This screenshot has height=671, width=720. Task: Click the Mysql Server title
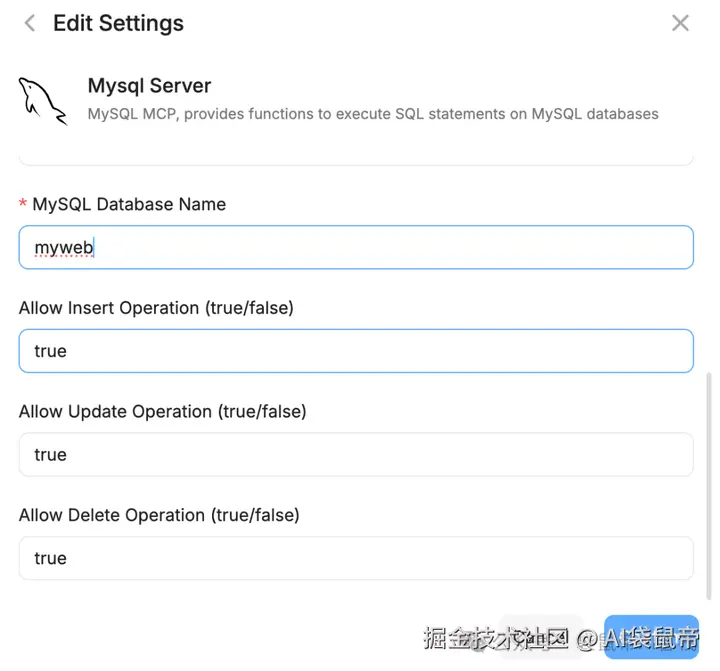[149, 86]
